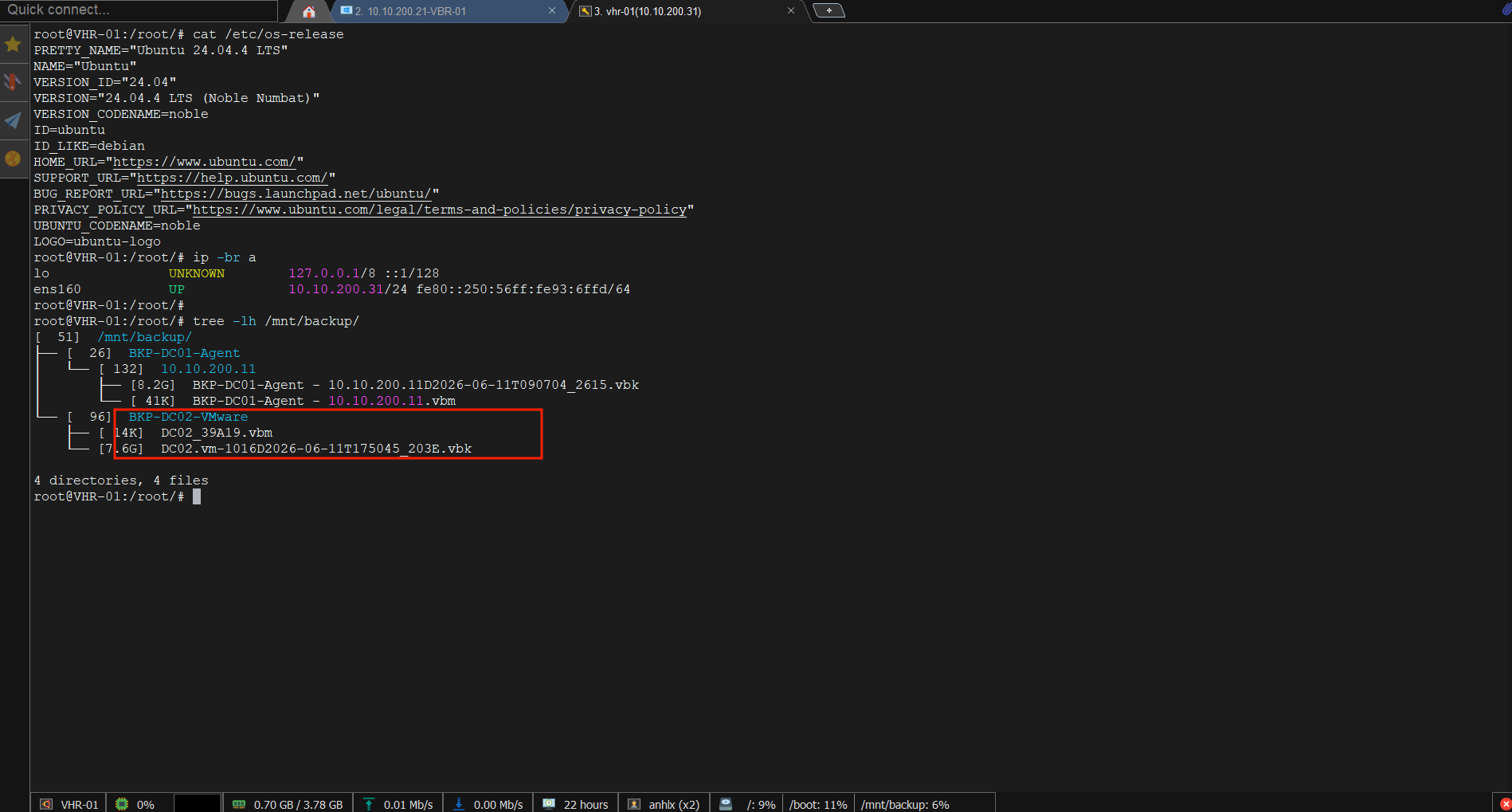This screenshot has height=812, width=1512.
Task: Click the /mnt/backup/ root of tree output
Action: 144,337
